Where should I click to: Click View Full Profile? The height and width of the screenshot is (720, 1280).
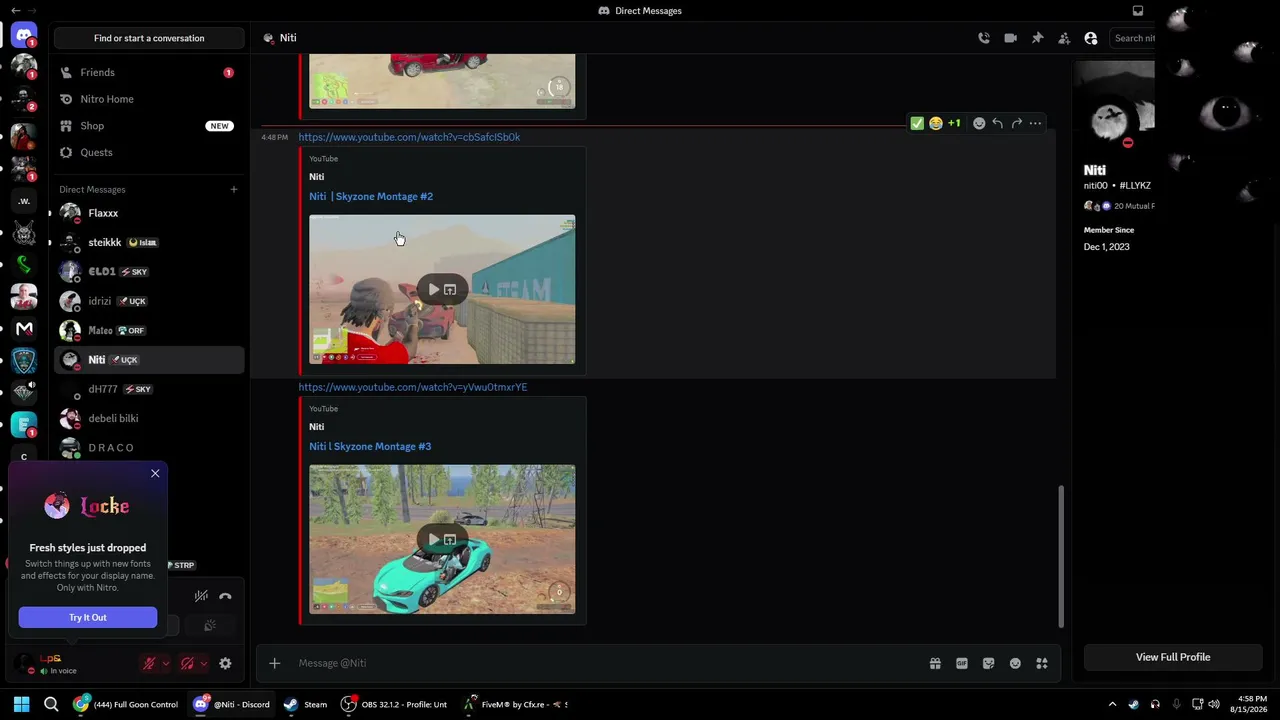tap(1173, 657)
